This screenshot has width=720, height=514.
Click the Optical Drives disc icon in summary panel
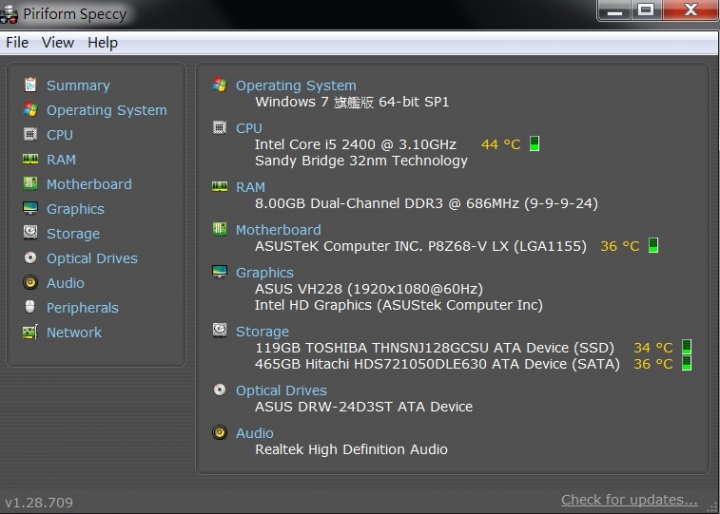click(219, 390)
